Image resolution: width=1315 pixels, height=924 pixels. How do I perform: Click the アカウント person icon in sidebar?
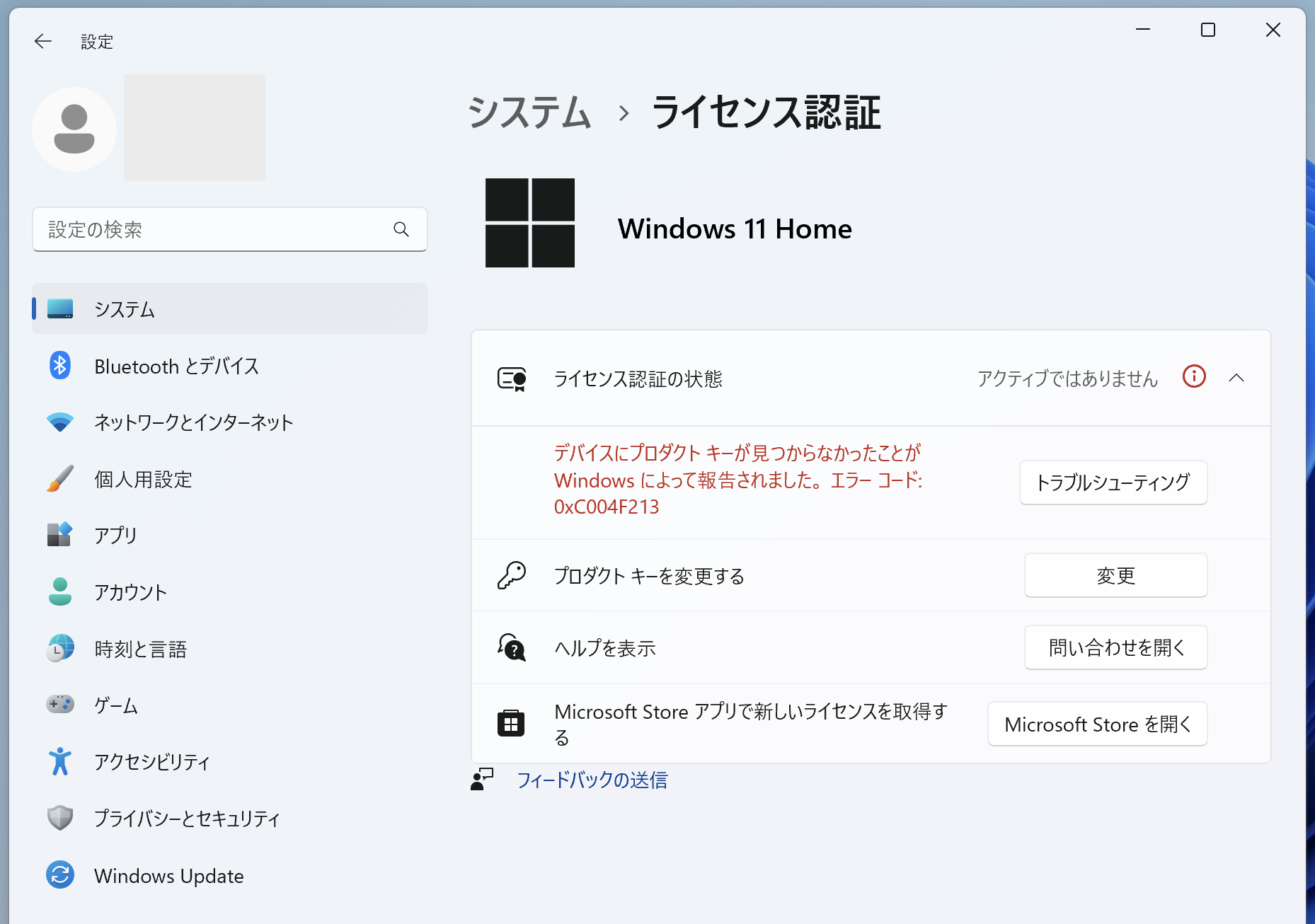pyautogui.click(x=60, y=591)
